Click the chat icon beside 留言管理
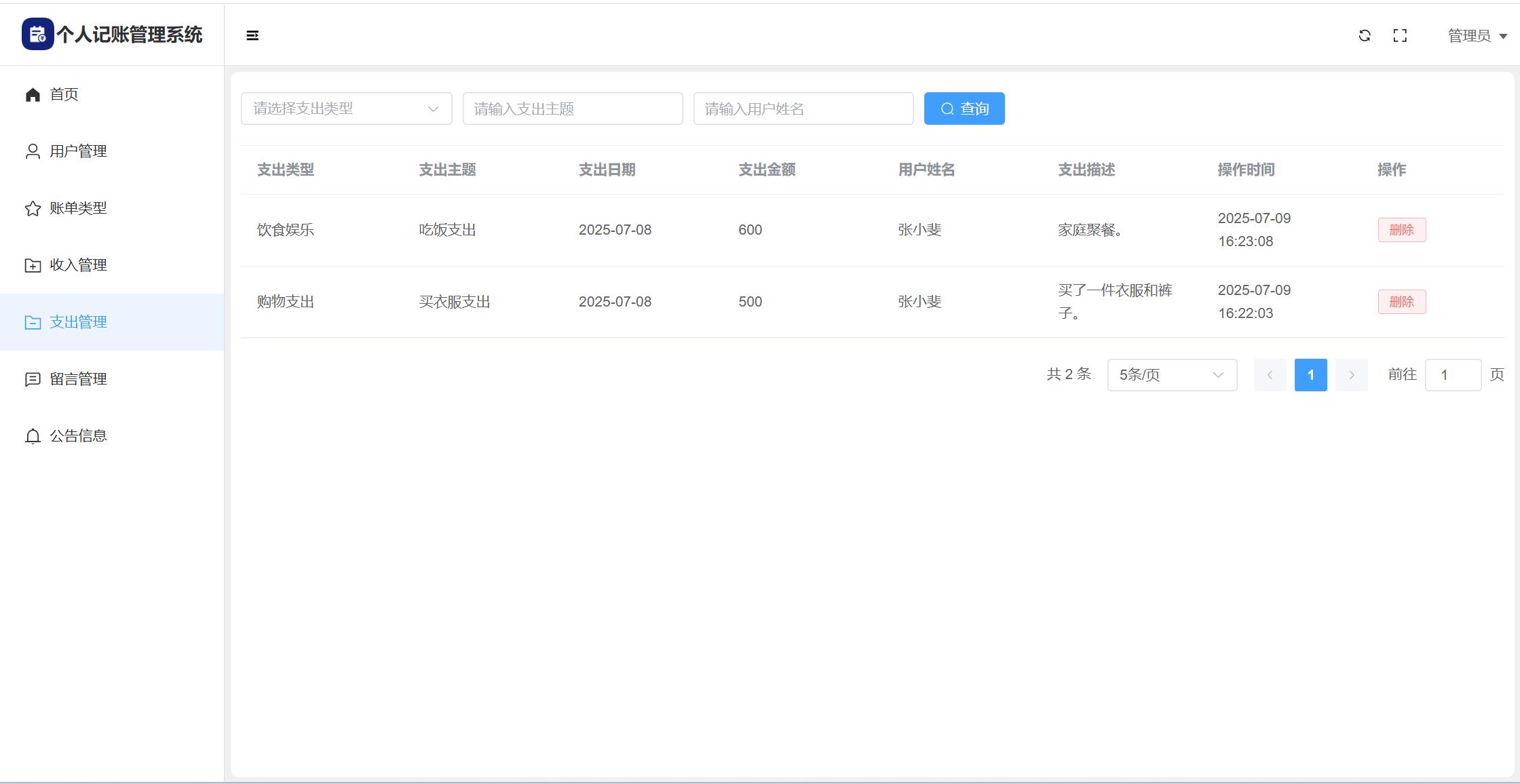Image resolution: width=1520 pixels, height=784 pixels. pos(33,379)
